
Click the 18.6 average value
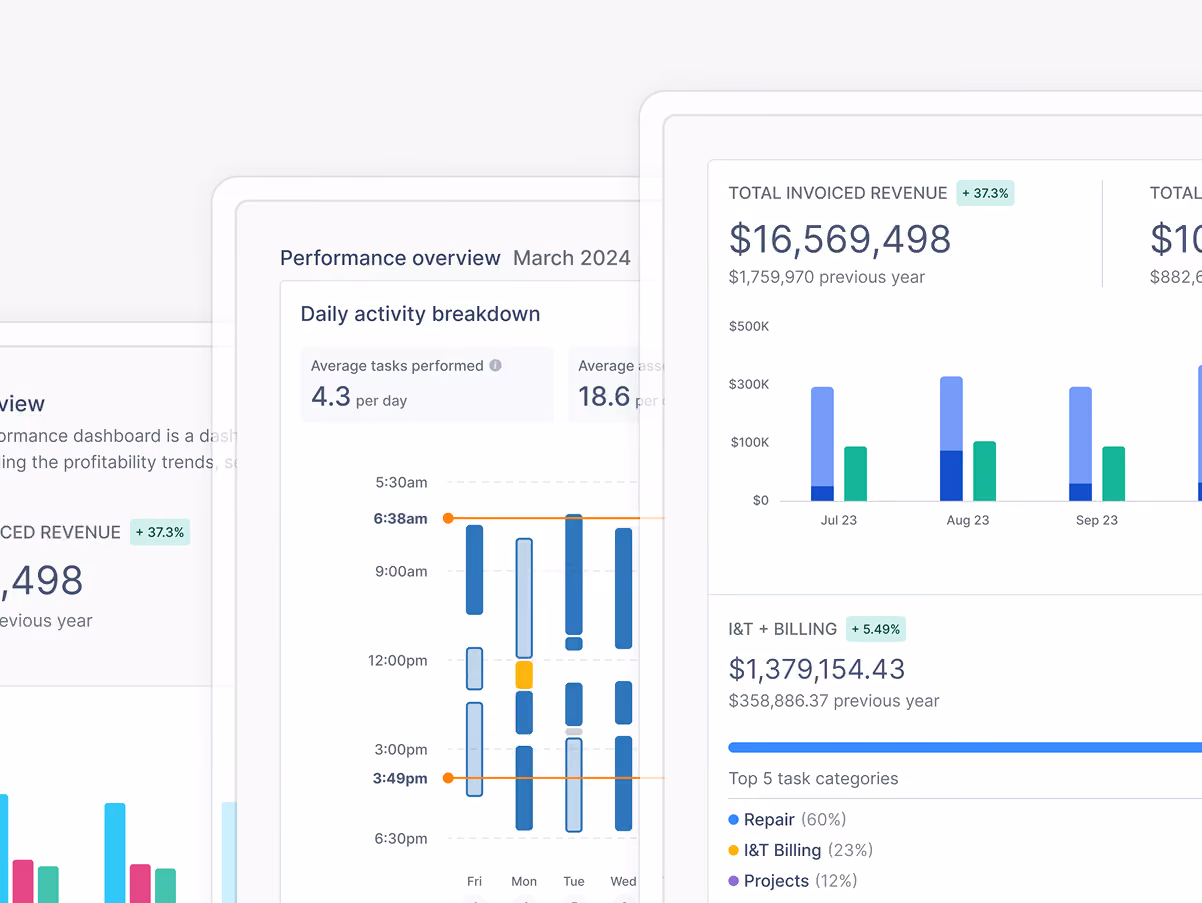tap(604, 397)
